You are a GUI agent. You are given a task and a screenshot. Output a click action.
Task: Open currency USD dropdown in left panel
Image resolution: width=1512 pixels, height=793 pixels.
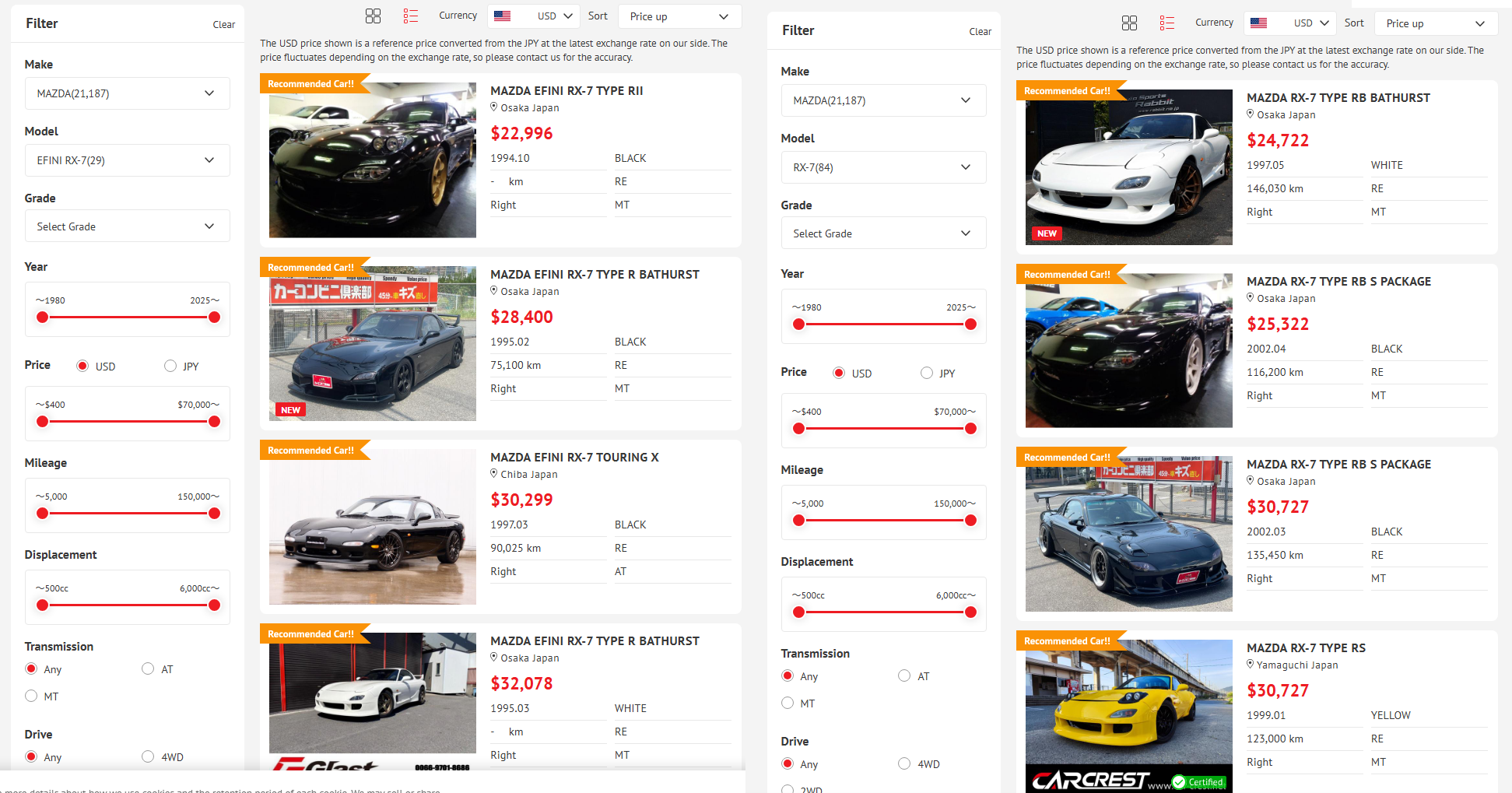534,16
